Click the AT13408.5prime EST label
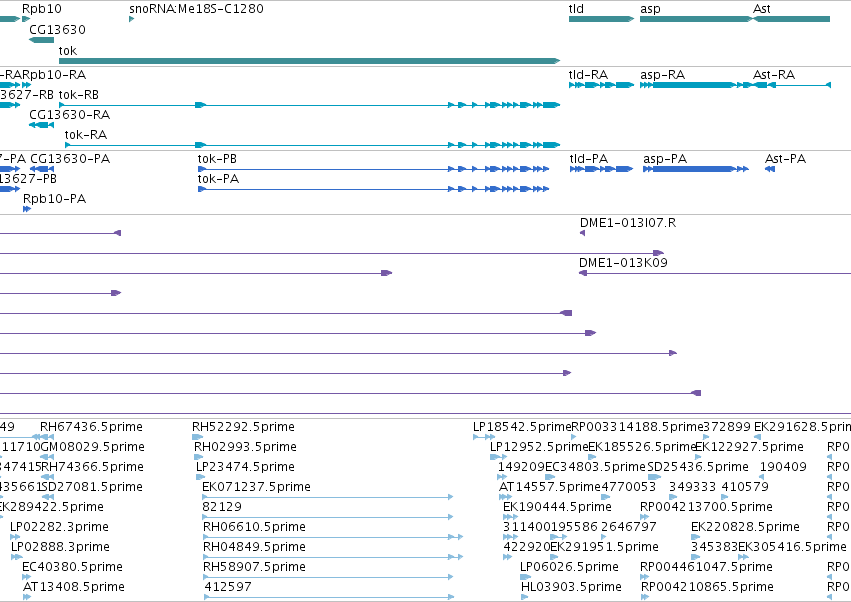This screenshot has width=851, height=602. [x=74, y=587]
